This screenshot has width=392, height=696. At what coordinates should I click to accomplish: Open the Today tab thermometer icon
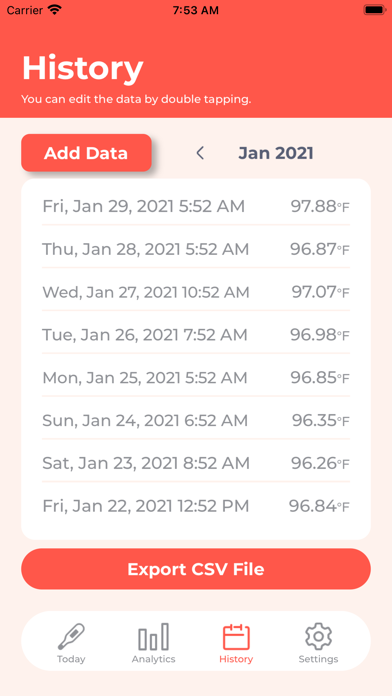tap(71, 637)
